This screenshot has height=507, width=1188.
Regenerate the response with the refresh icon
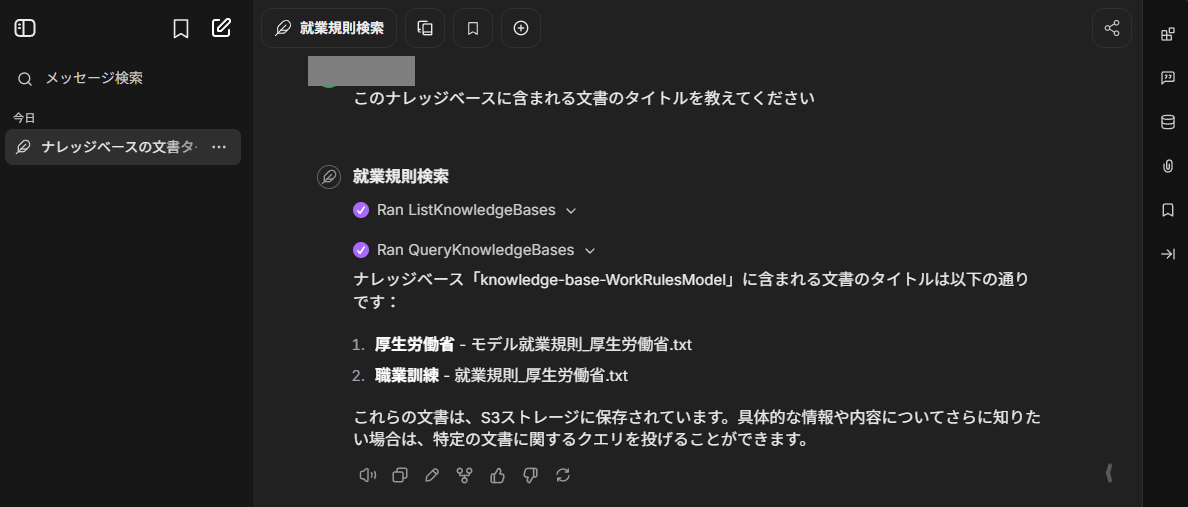click(562, 475)
